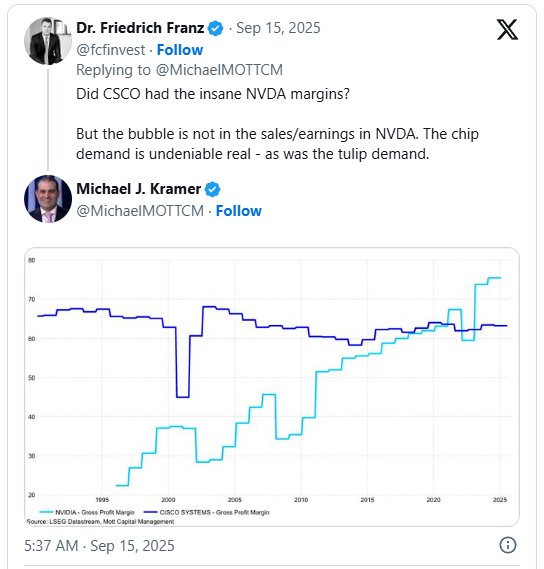Click the chart's LSEG Datastream source caption
Viewport: 544px width, 569px height.
(100, 521)
